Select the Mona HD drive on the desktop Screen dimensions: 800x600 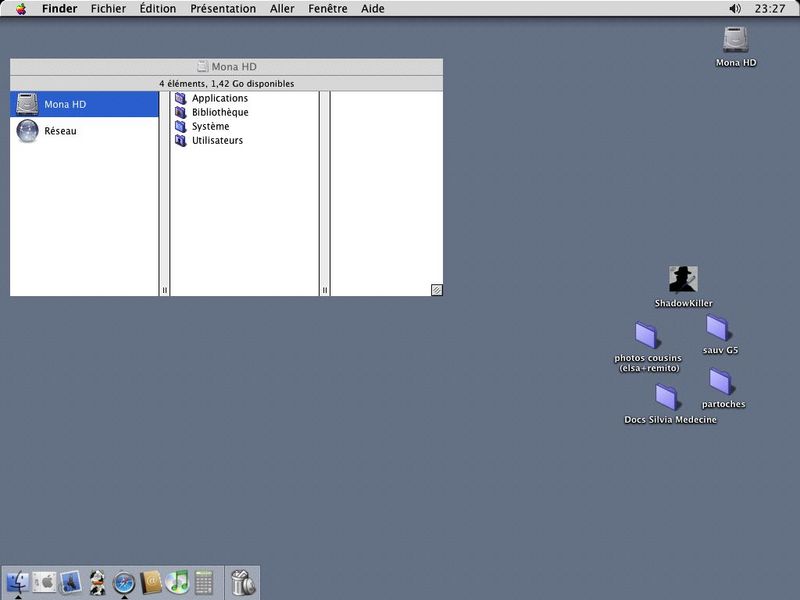(736, 47)
